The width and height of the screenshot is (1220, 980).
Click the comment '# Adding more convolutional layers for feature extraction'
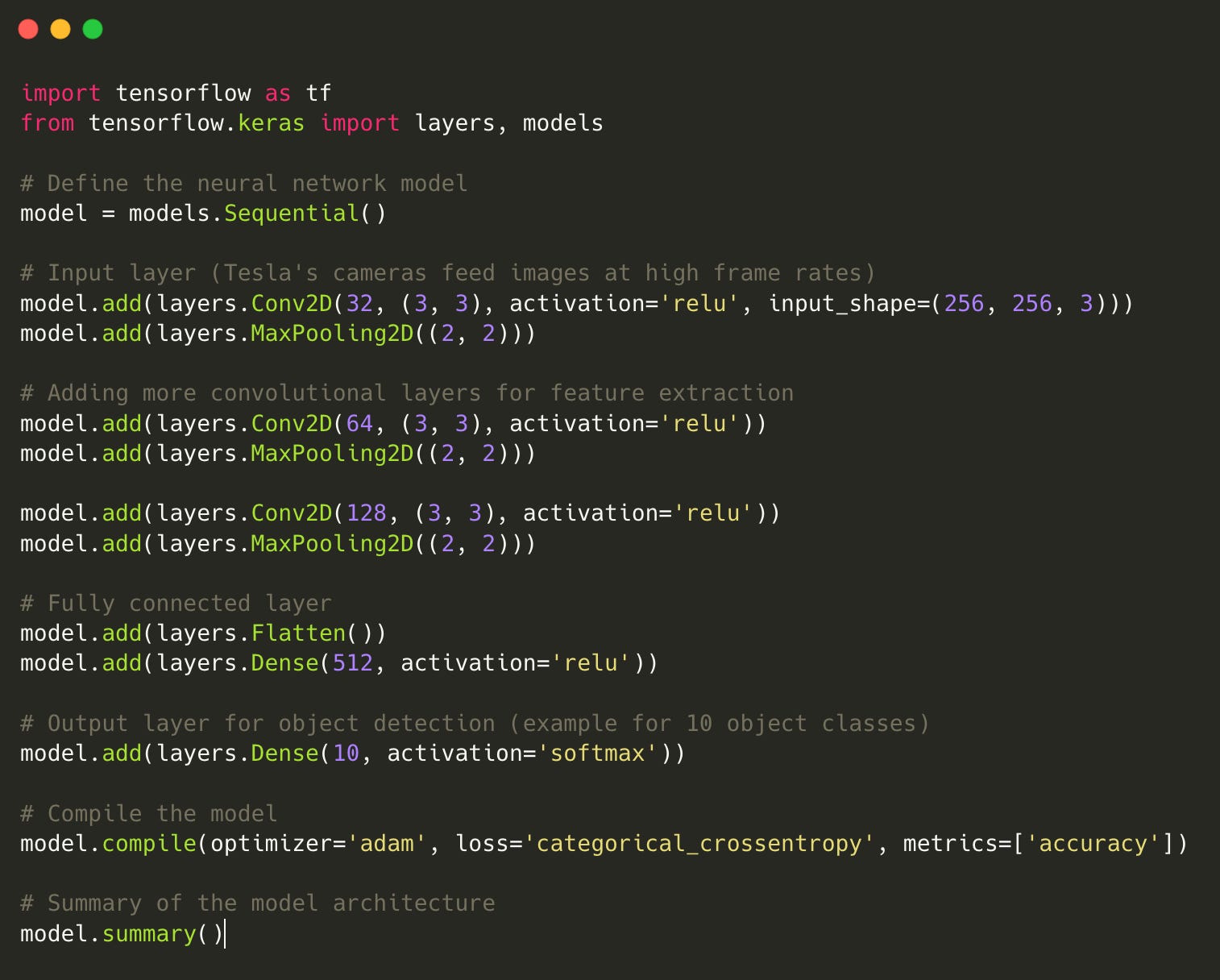(x=407, y=393)
